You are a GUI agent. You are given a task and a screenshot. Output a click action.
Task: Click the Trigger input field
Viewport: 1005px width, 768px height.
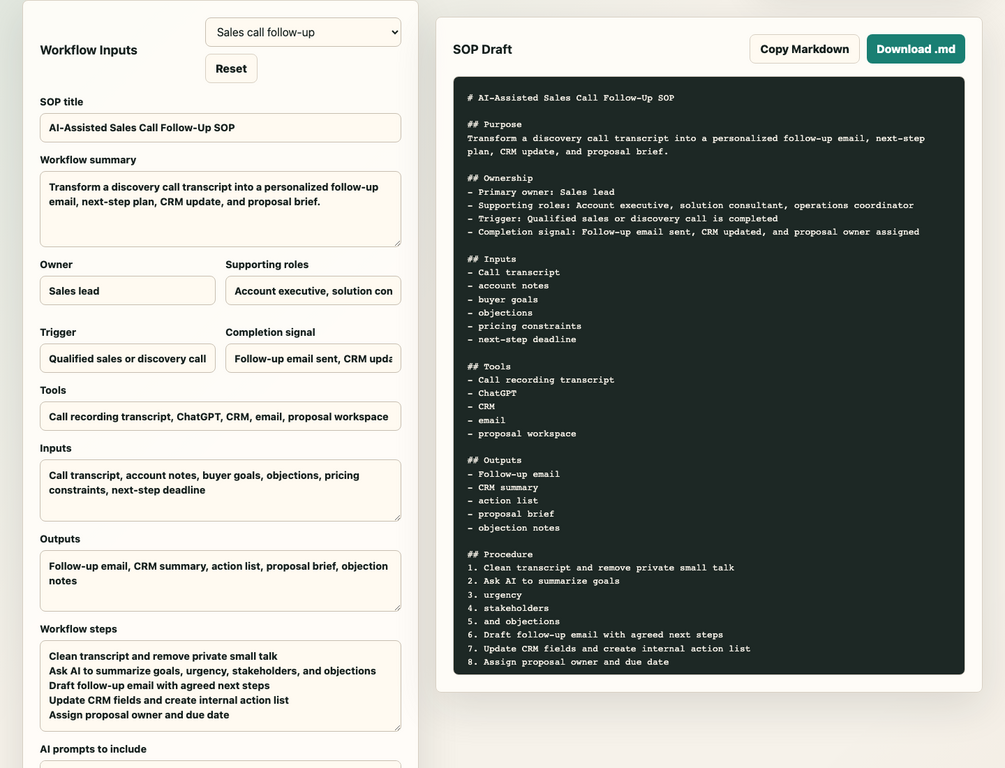pyautogui.click(x=128, y=358)
